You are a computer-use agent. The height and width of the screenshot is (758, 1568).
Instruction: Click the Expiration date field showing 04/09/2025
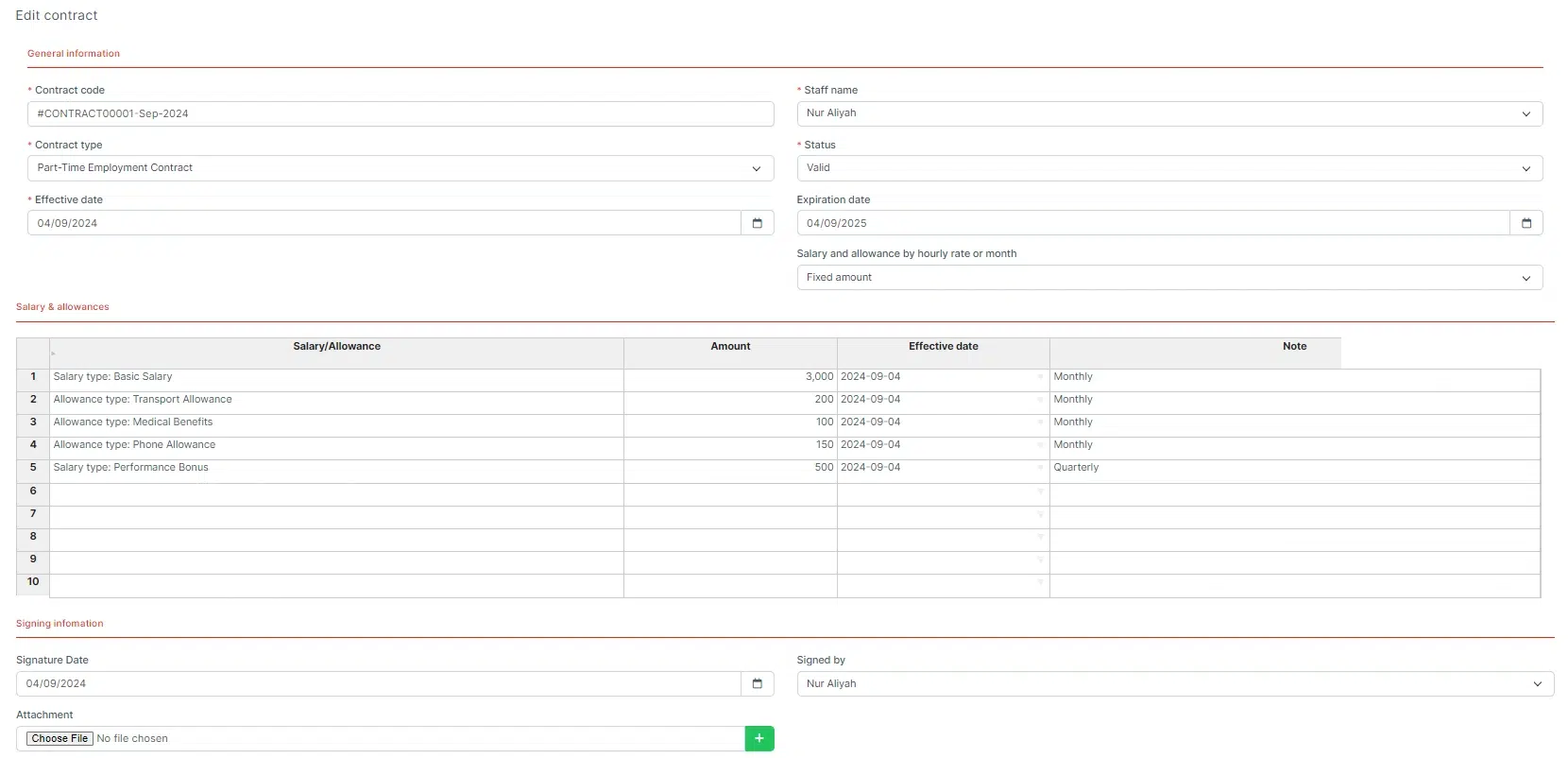[x=1153, y=223]
